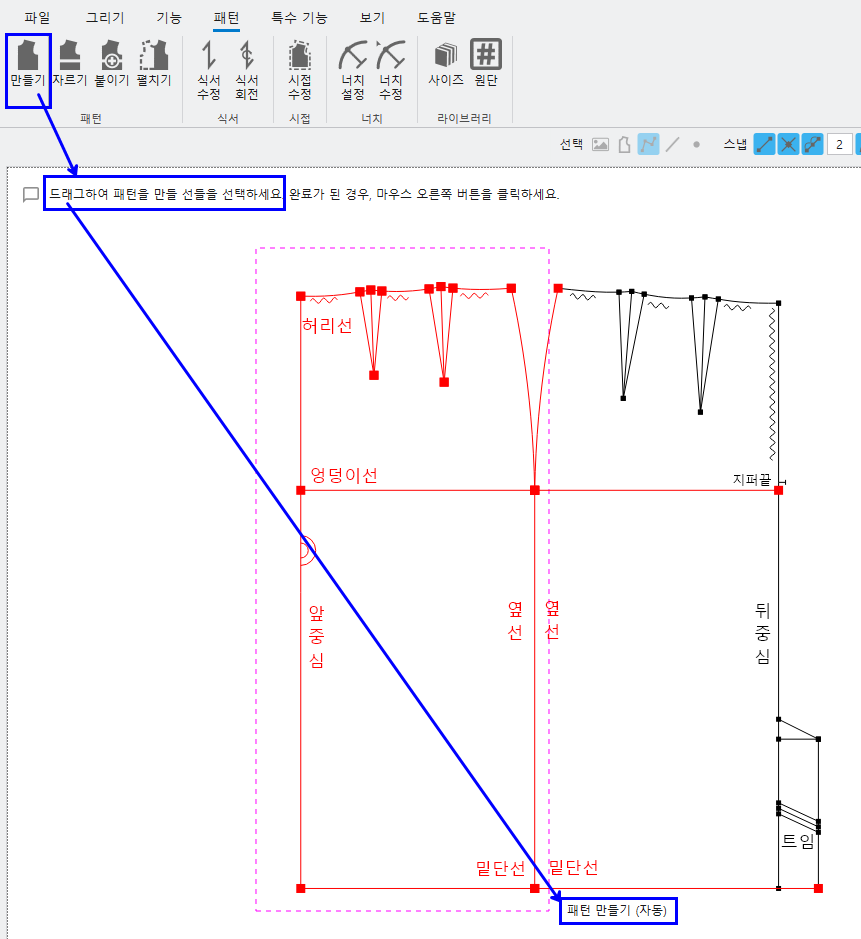Image resolution: width=861 pixels, height=939 pixels.
Task: Toggle polyline selection filter icon
Action: click(648, 144)
